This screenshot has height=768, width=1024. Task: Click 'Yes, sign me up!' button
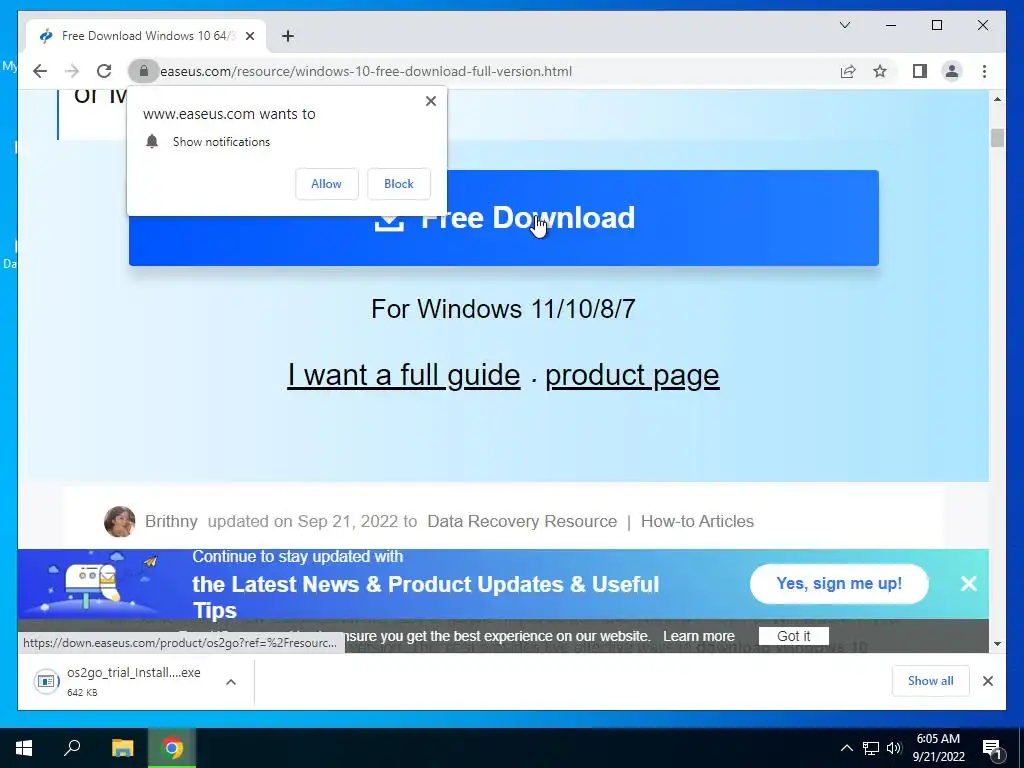839,583
